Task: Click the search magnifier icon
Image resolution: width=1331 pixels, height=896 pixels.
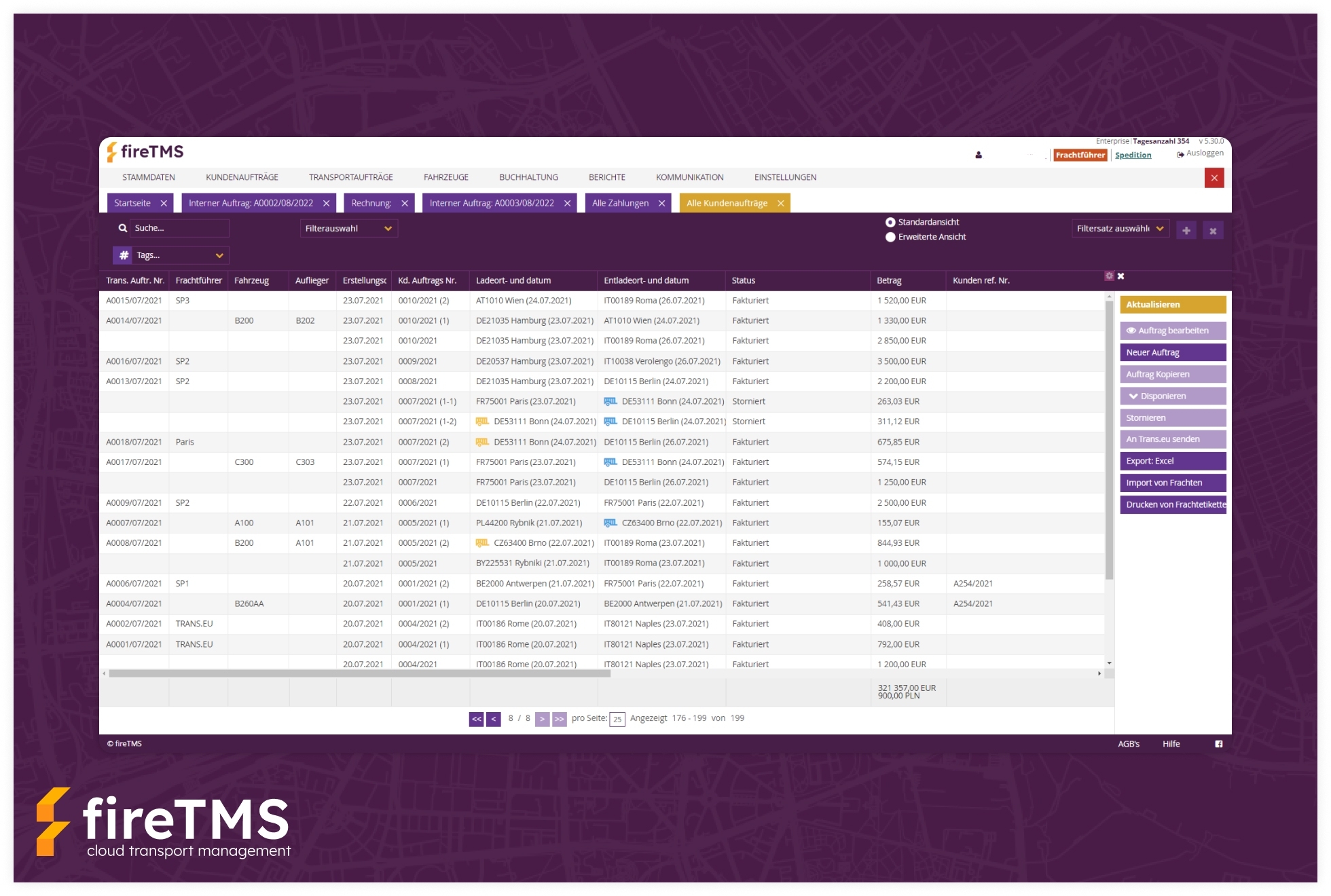Action: click(123, 228)
